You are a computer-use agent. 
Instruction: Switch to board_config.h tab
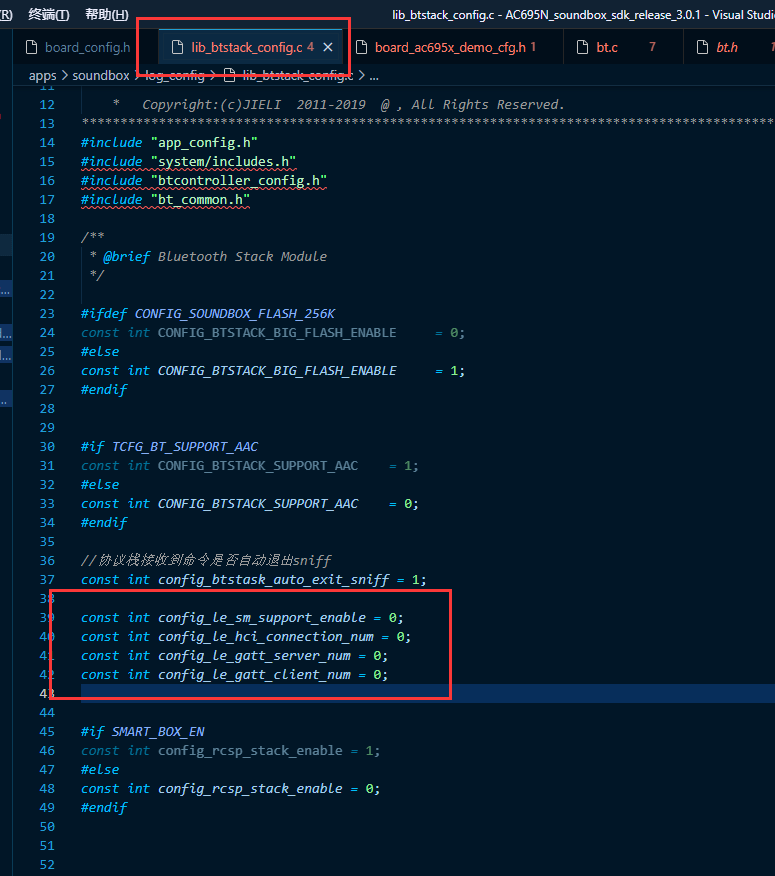pos(78,47)
